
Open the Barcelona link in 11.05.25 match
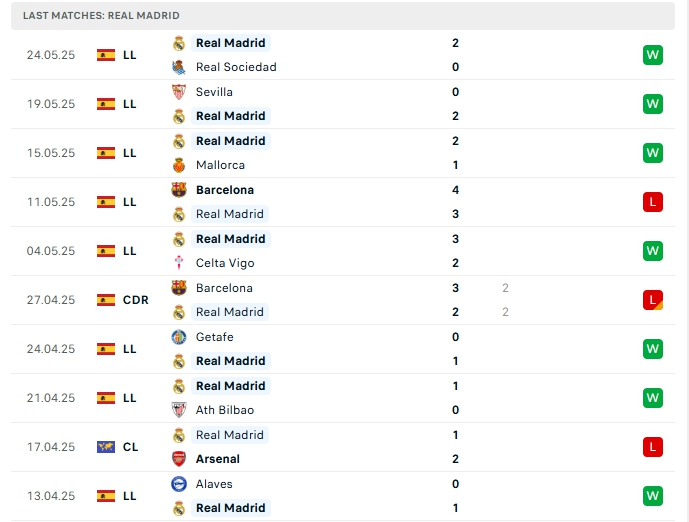225,190
